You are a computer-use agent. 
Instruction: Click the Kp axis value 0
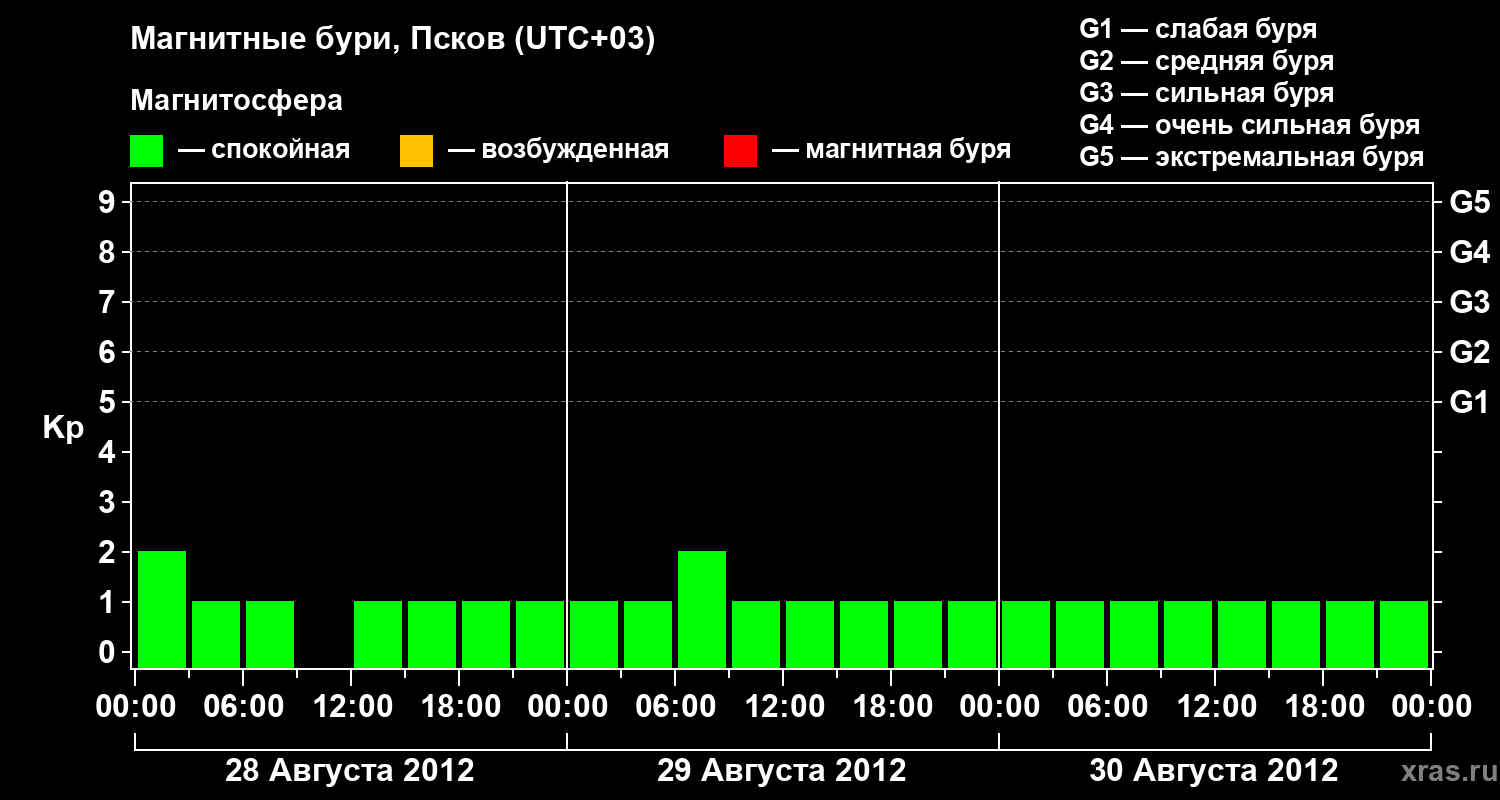109,652
